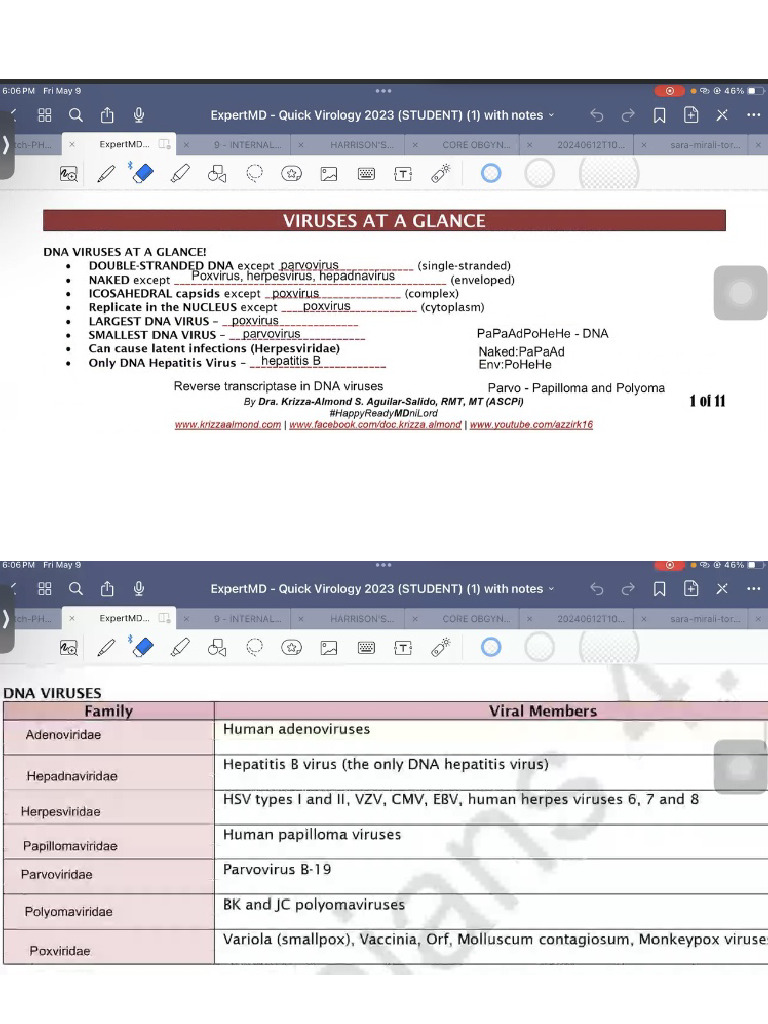Choose blue ring color preset above DNA Viruses table

(491, 647)
